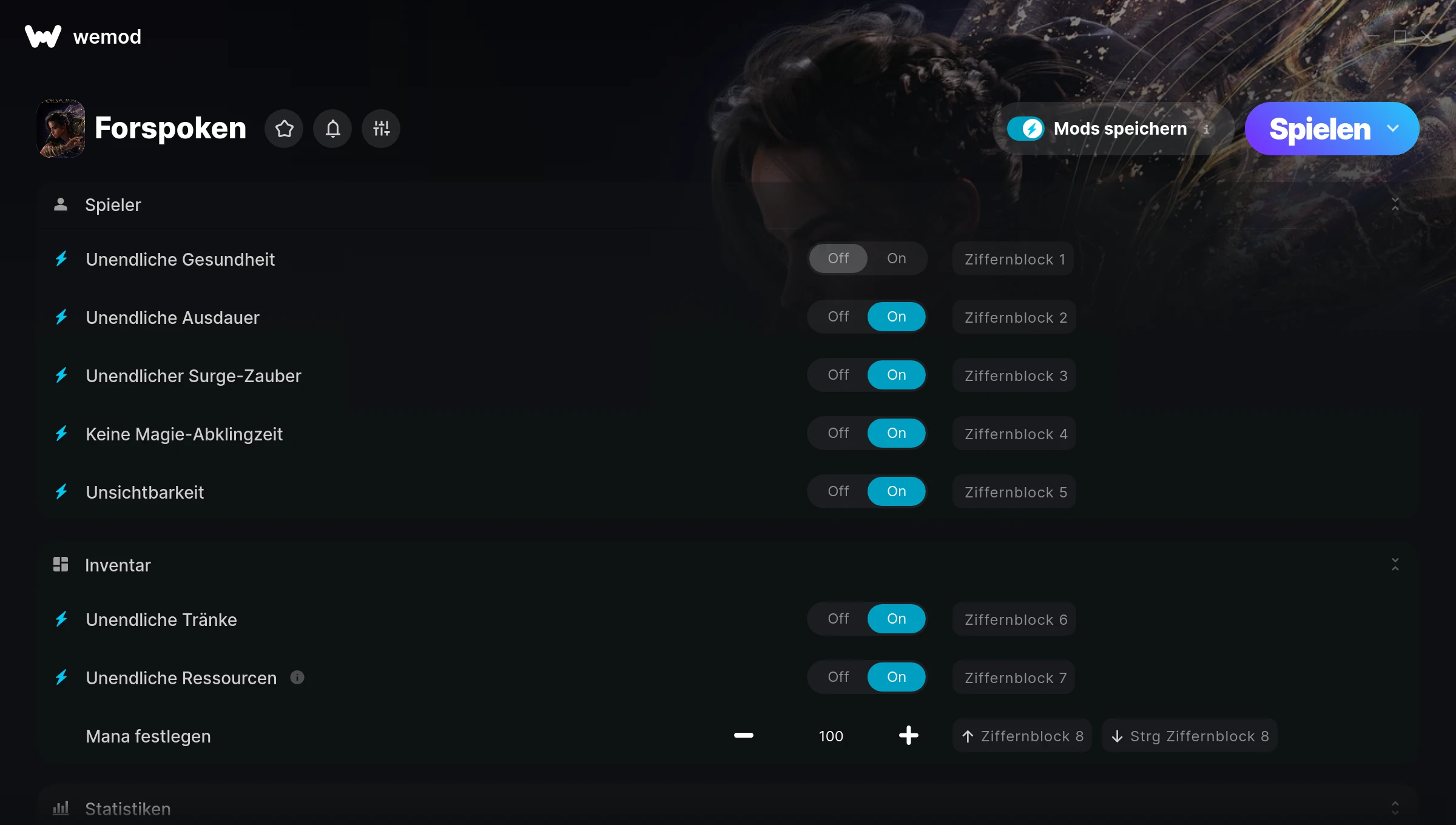Screen dimensions: 1456x825
Task: Increase Mana festlegen with plus icon
Action: (x=909, y=735)
